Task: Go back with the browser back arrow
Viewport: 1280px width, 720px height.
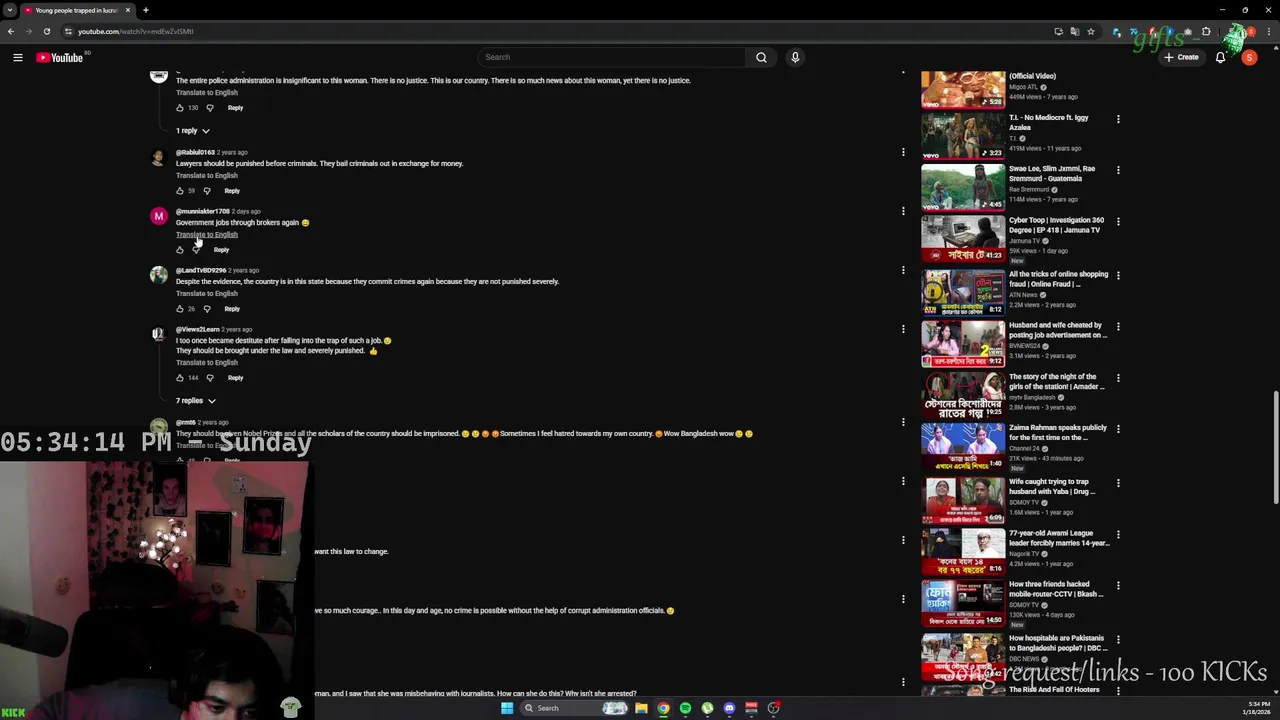Action: [x=10, y=31]
